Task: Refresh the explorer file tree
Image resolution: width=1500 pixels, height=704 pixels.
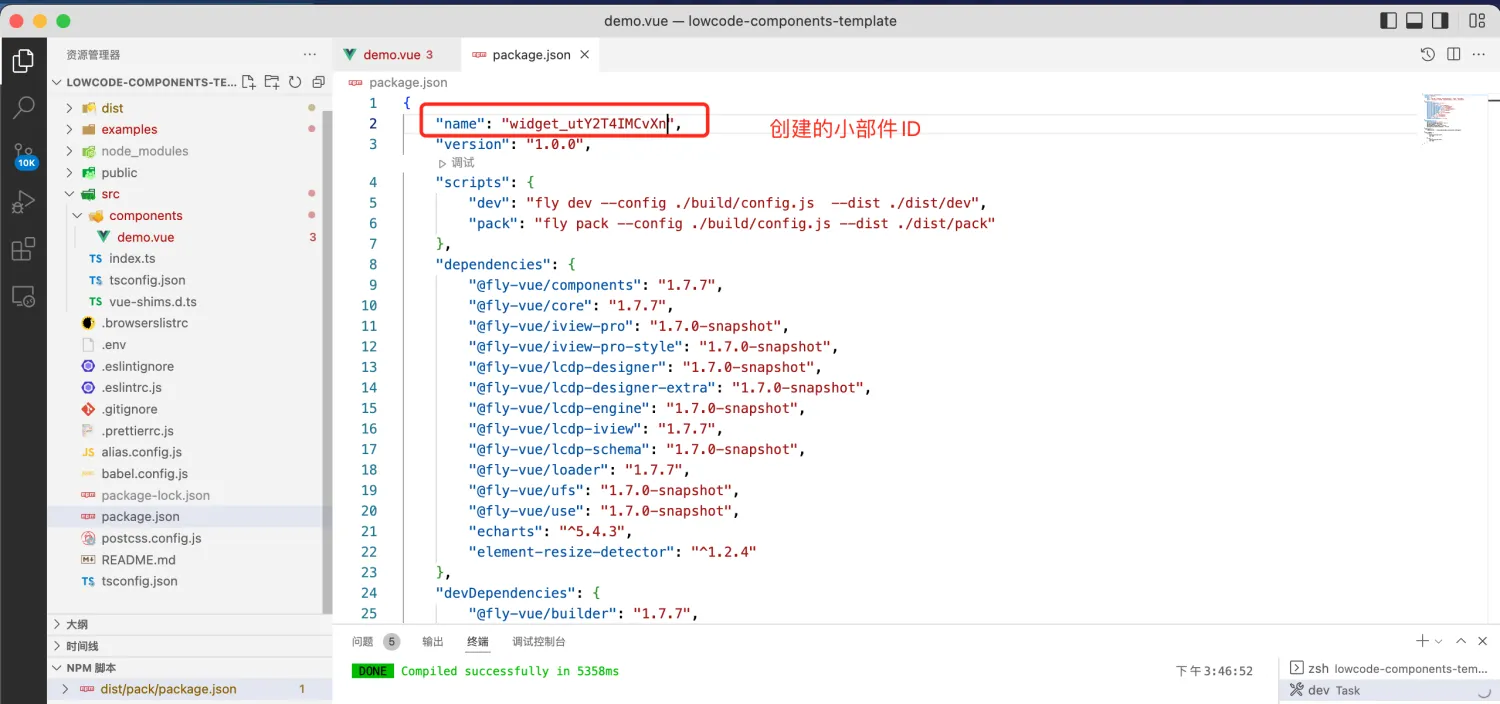Action: pyautogui.click(x=295, y=82)
